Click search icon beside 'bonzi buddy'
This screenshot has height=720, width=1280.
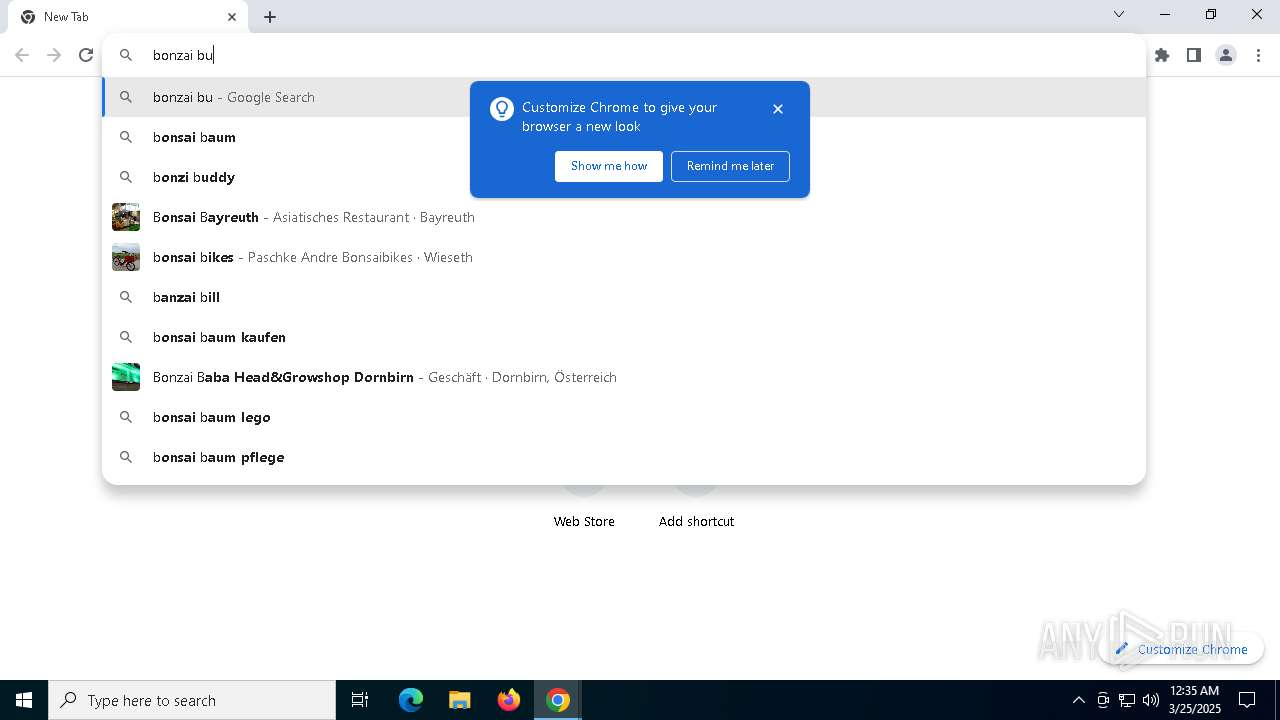click(x=126, y=177)
